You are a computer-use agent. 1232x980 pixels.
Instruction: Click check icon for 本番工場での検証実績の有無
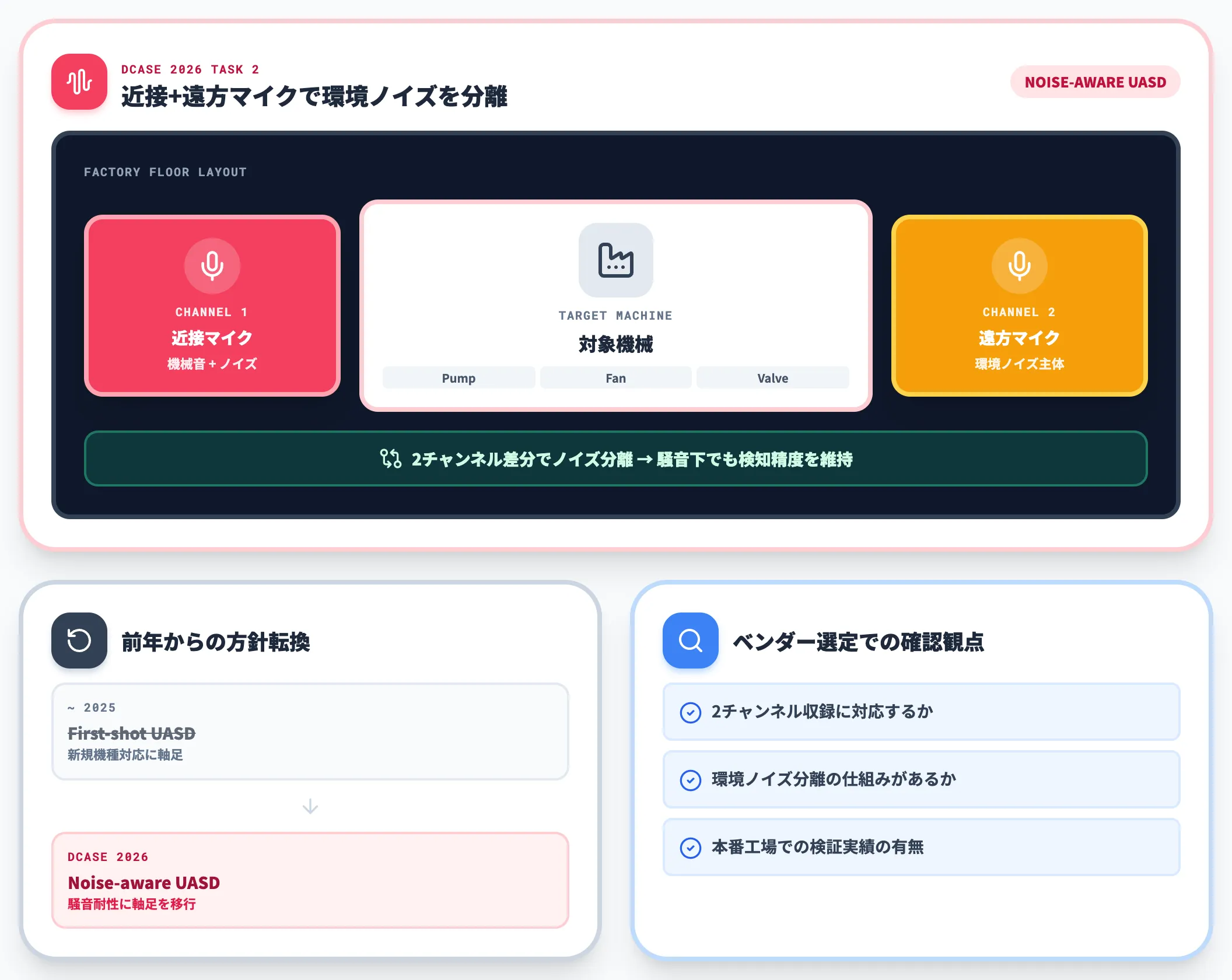click(x=691, y=848)
